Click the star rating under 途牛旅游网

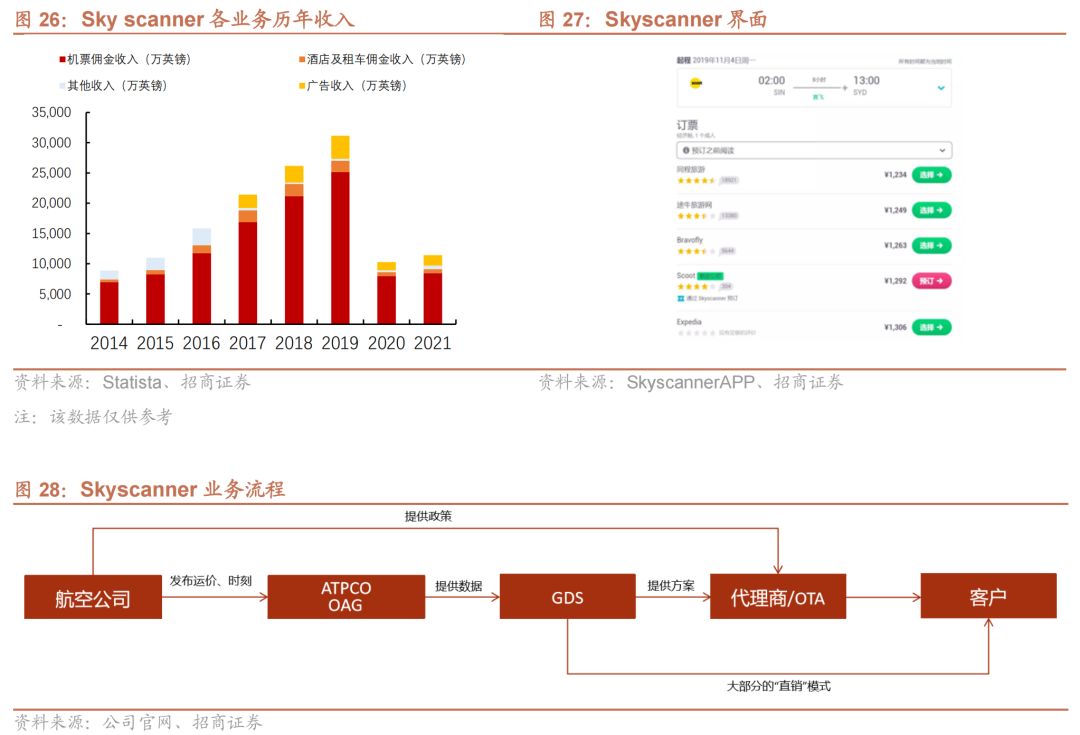696,216
